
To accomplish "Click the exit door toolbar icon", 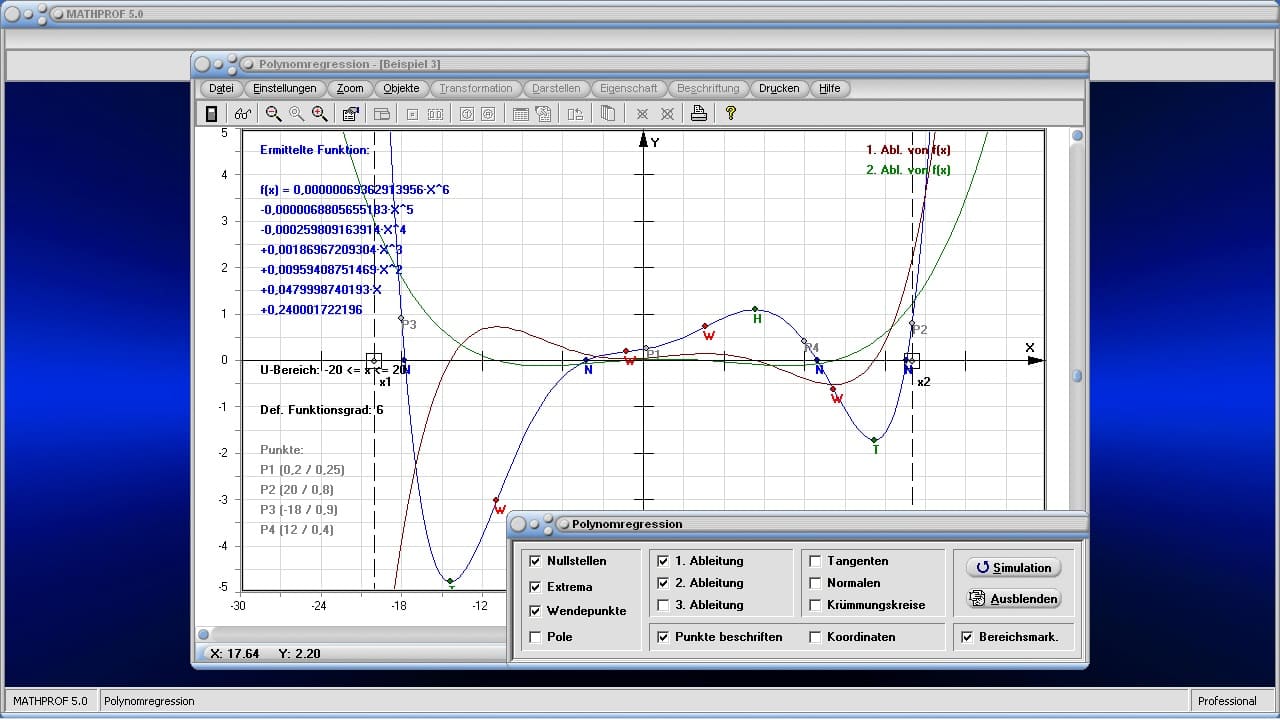I will [x=211, y=114].
